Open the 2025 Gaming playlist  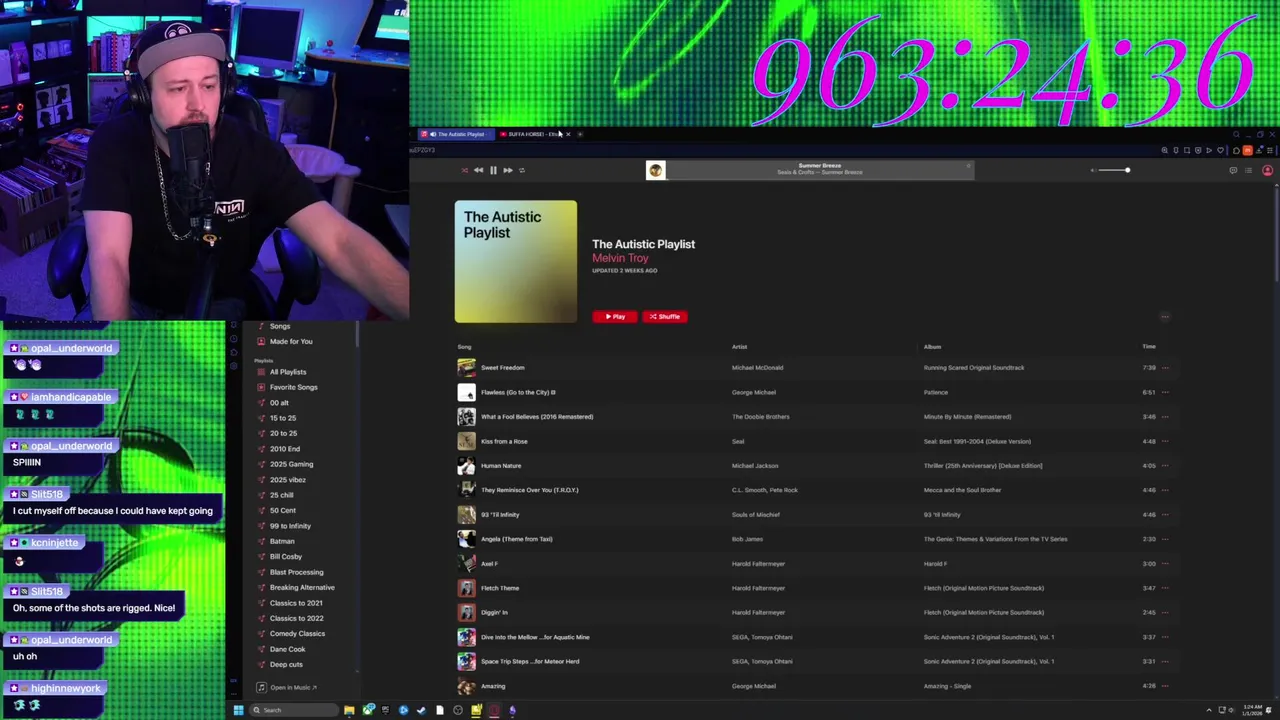(x=291, y=464)
